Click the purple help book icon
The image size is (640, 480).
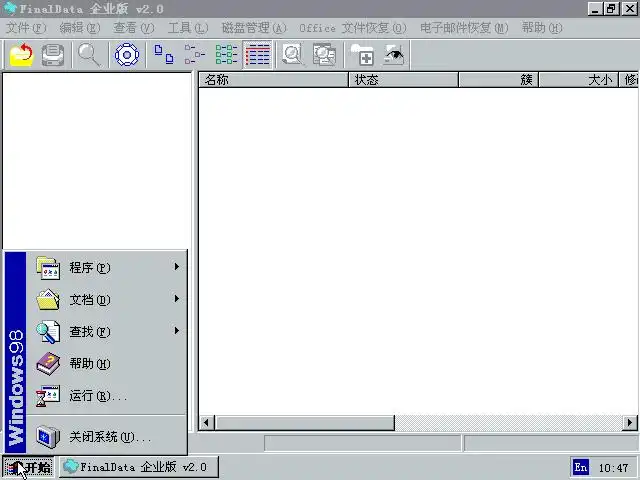pos(48,364)
